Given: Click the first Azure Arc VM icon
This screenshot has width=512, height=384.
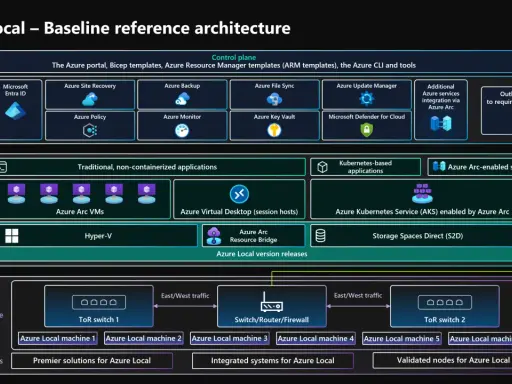Looking at the screenshot, I should 16,194.
